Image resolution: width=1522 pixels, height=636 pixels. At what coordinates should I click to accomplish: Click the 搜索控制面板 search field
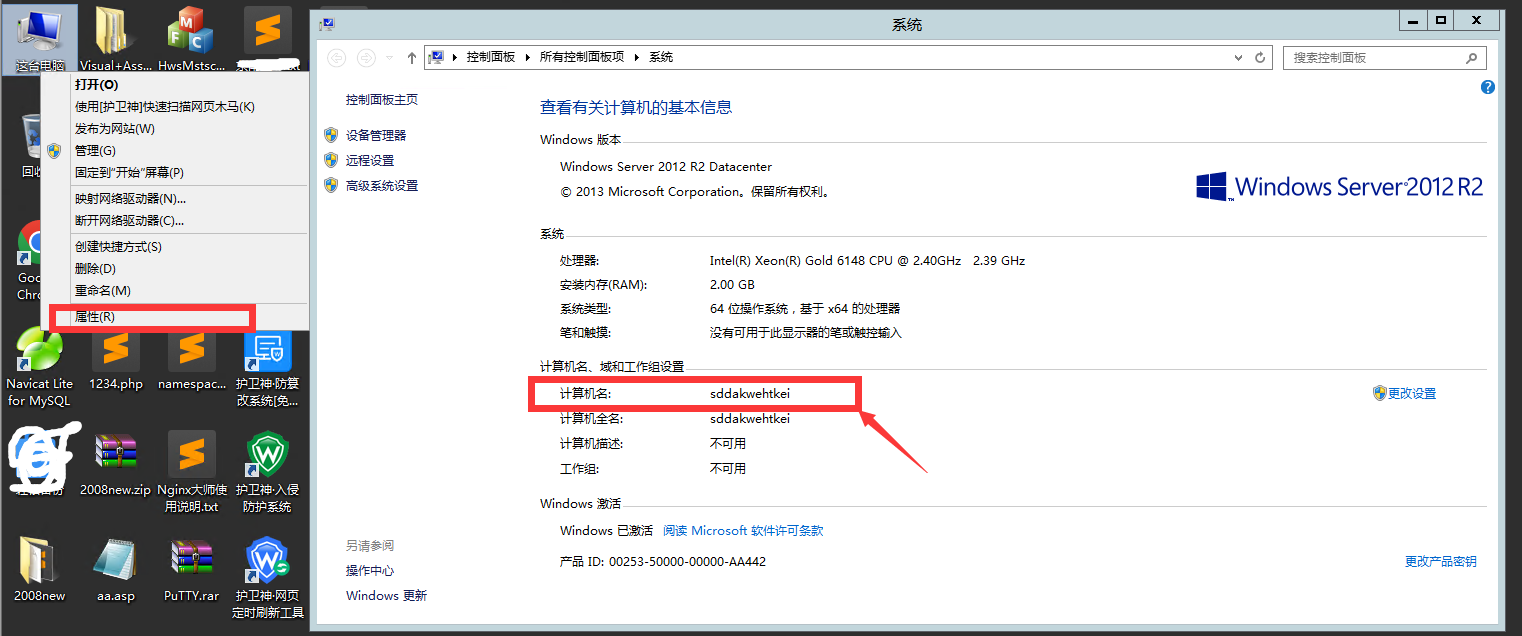click(x=1375, y=58)
